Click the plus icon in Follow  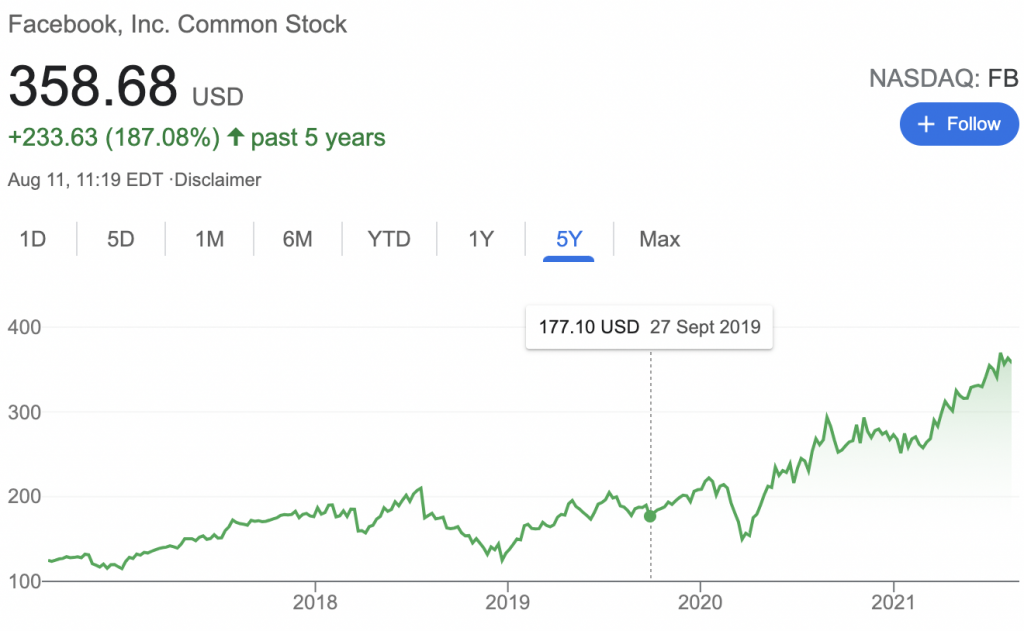926,124
